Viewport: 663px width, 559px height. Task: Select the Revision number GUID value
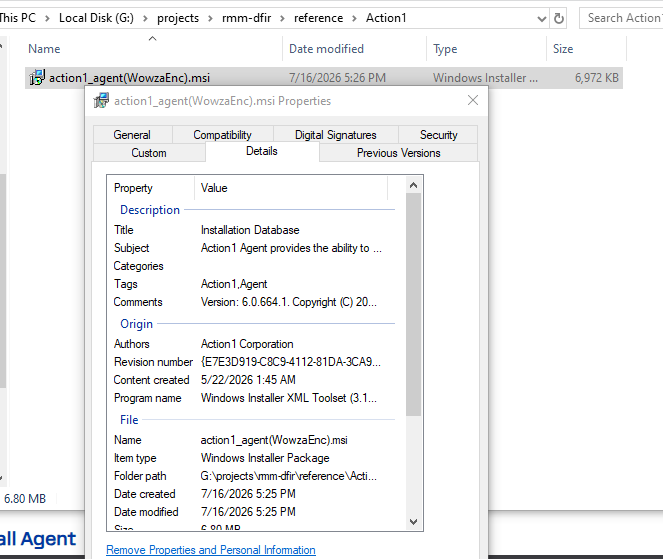290,362
